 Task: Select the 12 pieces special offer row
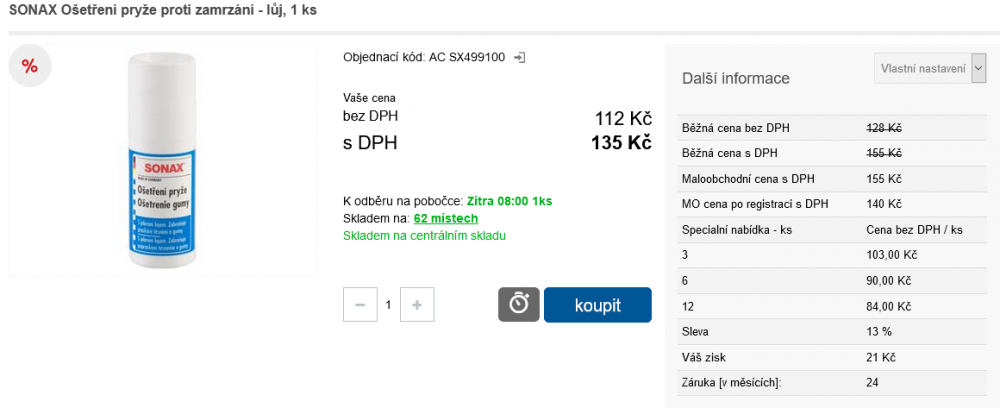click(x=832, y=306)
